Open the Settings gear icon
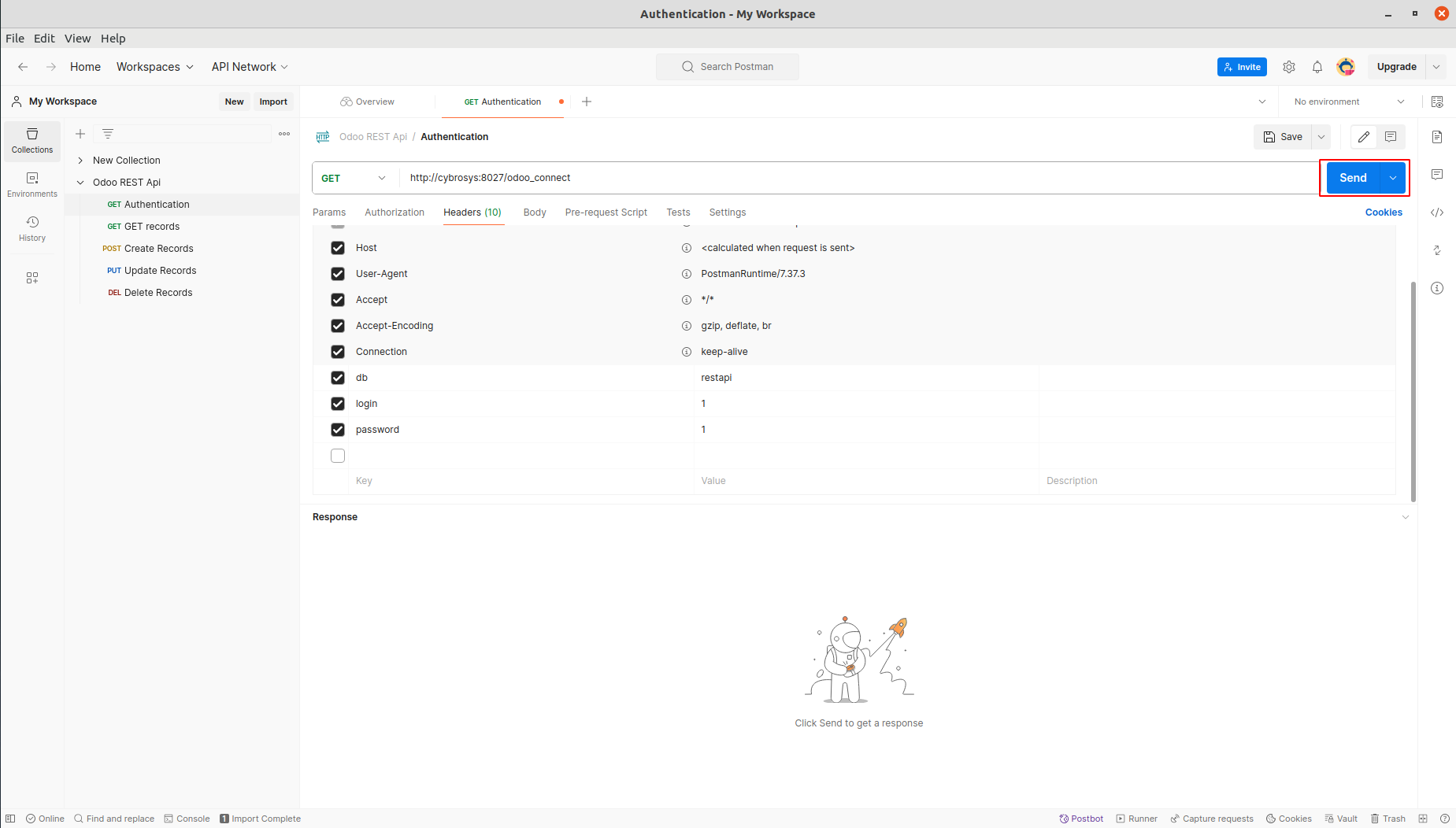Image resolution: width=1456 pixels, height=828 pixels. coord(1289,67)
